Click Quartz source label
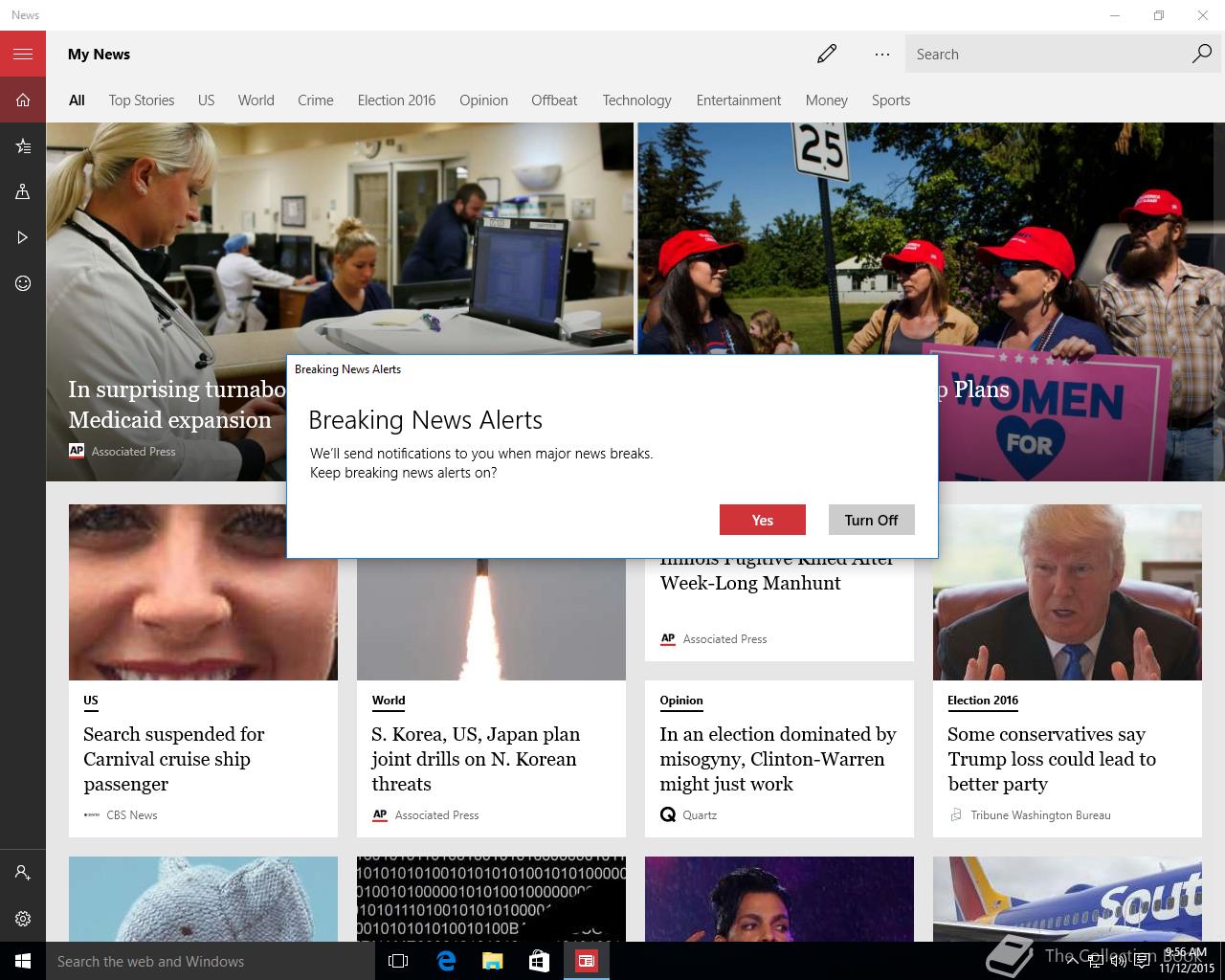The image size is (1225, 980). click(x=700, y=815)
